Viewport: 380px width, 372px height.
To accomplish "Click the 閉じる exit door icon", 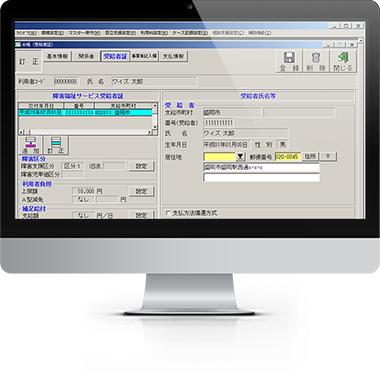I will click(343, 61).
